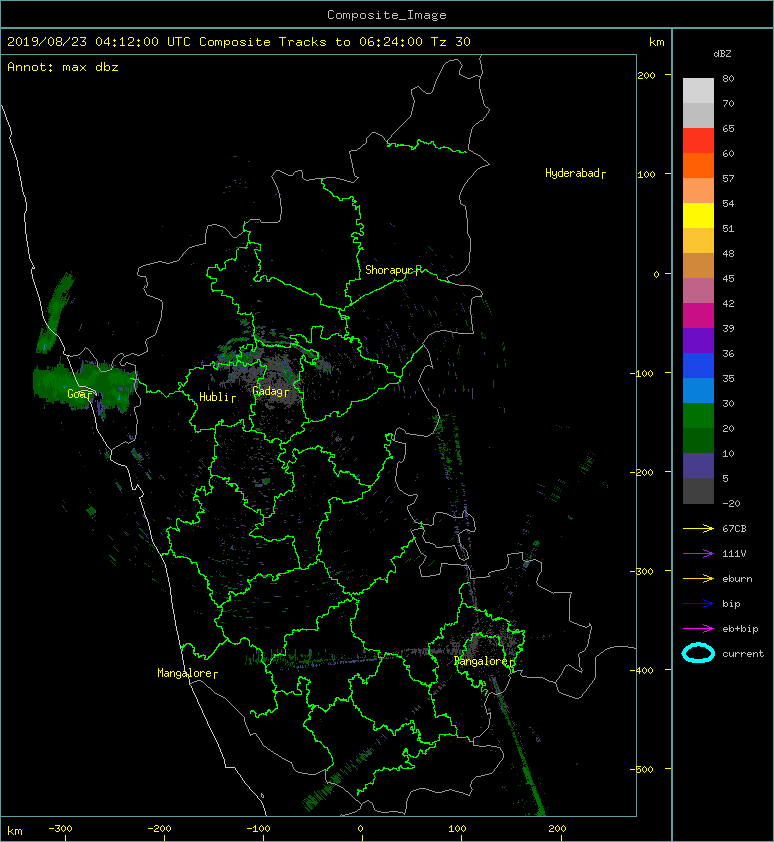Click the 111V legend label
774x842 pixels.
(x=734, y=554)
